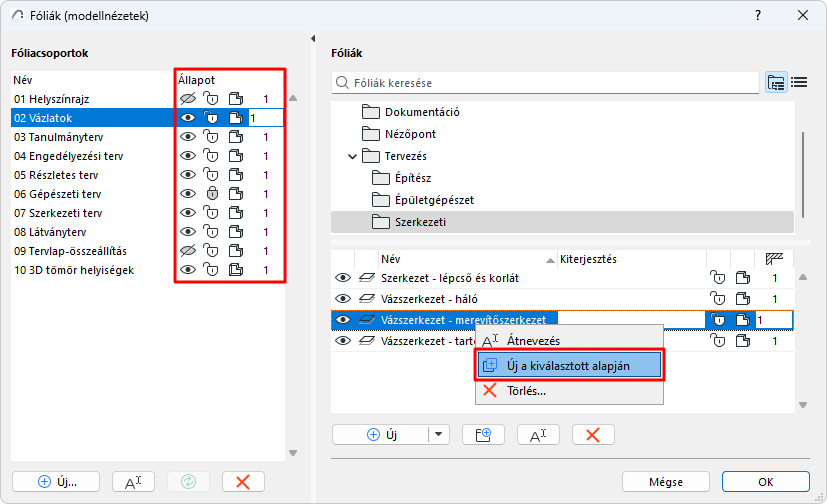Image resolution: width=827 pixels, height=504 pixels.
Task: Switch to folder tree view icon
Action: point(776,83)
